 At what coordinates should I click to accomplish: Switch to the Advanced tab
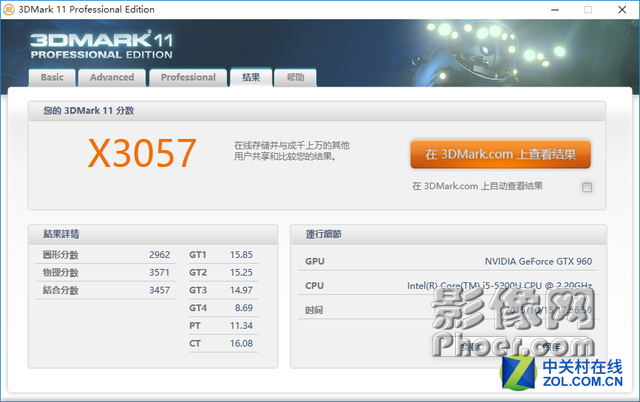112,78
